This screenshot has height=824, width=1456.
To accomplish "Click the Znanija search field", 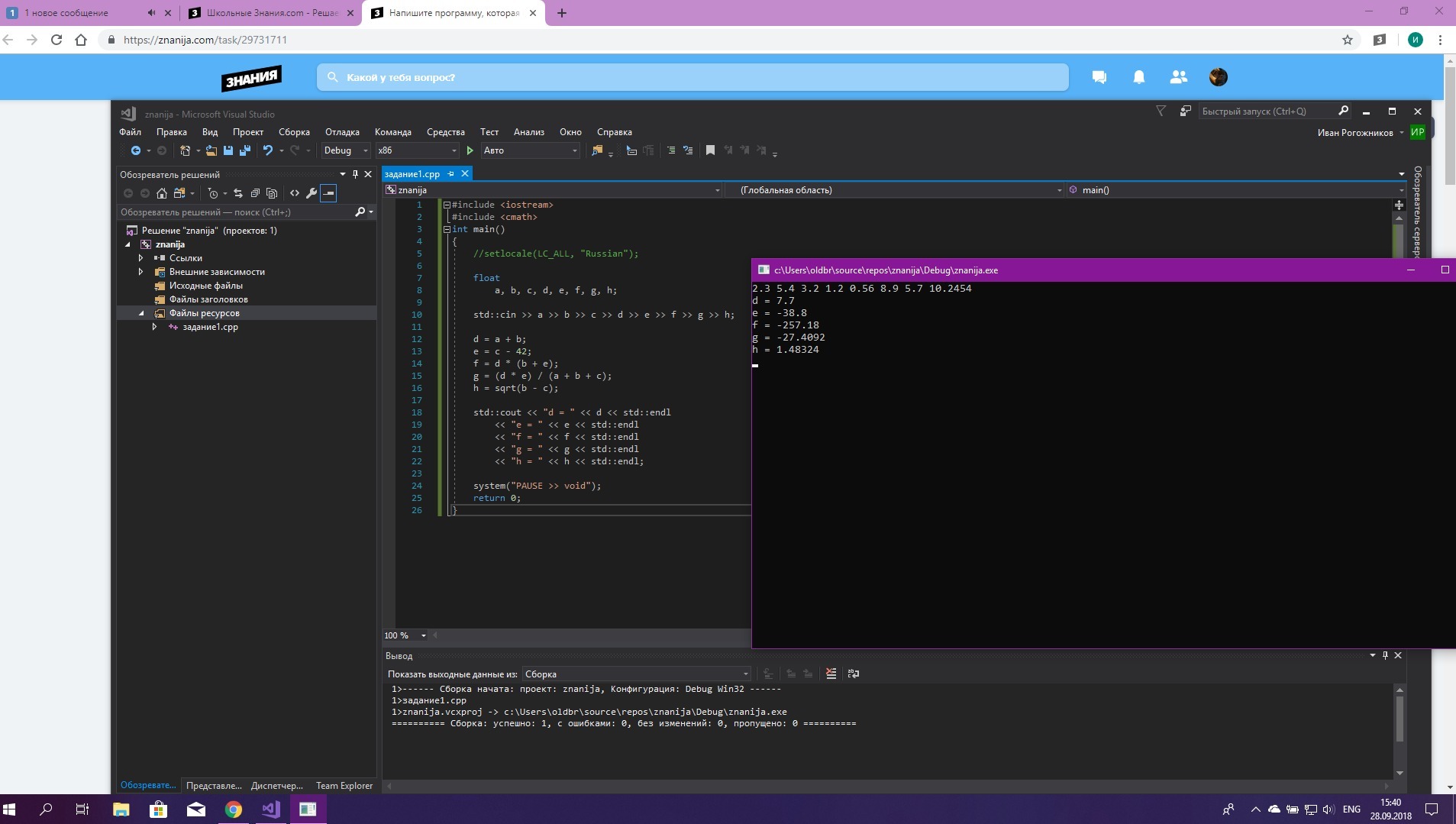I will pyautogui.click(x=692, y=77).
